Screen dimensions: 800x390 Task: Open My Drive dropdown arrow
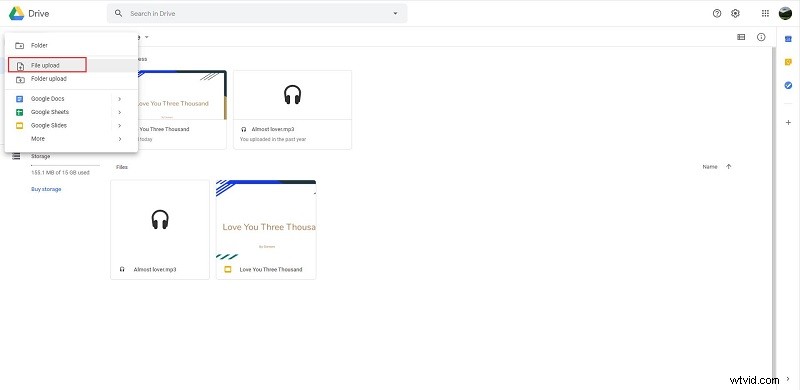pyautogui.click(x=146, y=37)
